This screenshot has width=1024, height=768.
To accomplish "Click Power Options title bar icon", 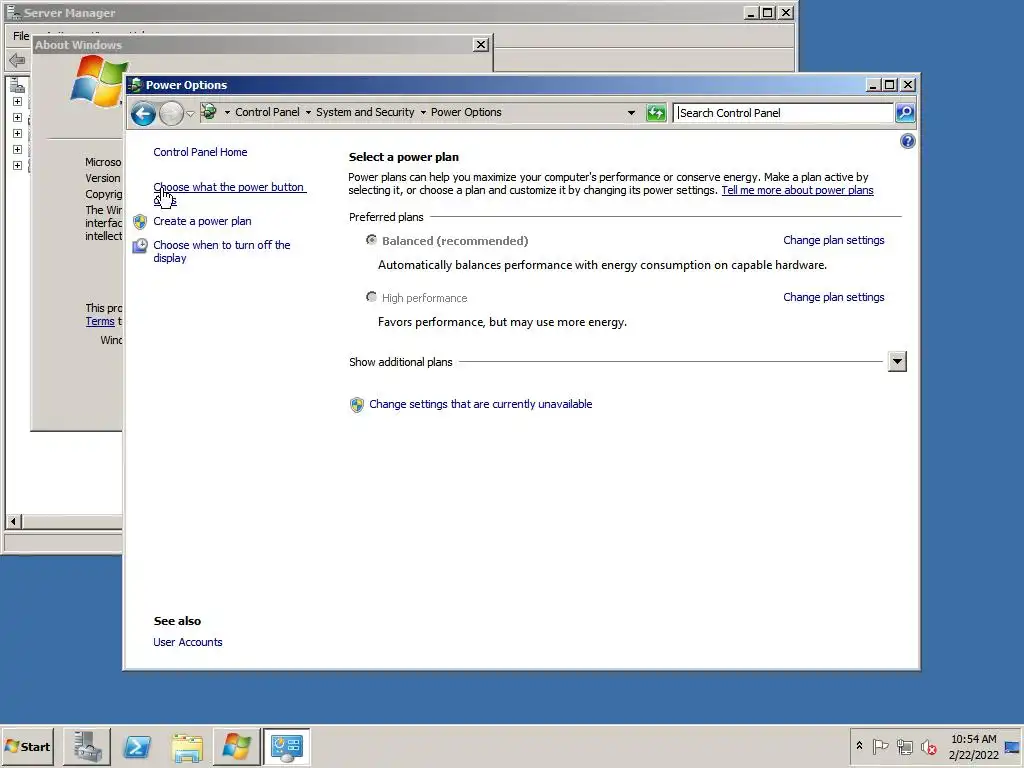I will tap(135, 85).
